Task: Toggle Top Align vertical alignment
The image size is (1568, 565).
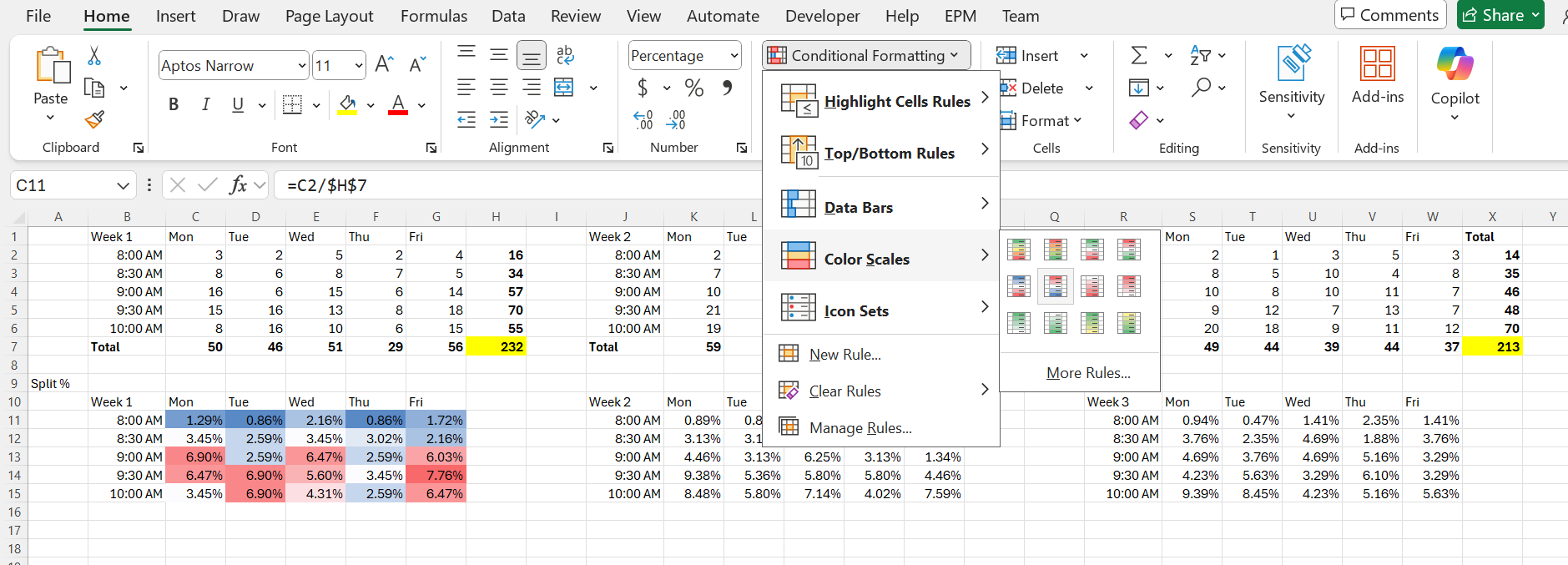Action: (x=466, y=55)
